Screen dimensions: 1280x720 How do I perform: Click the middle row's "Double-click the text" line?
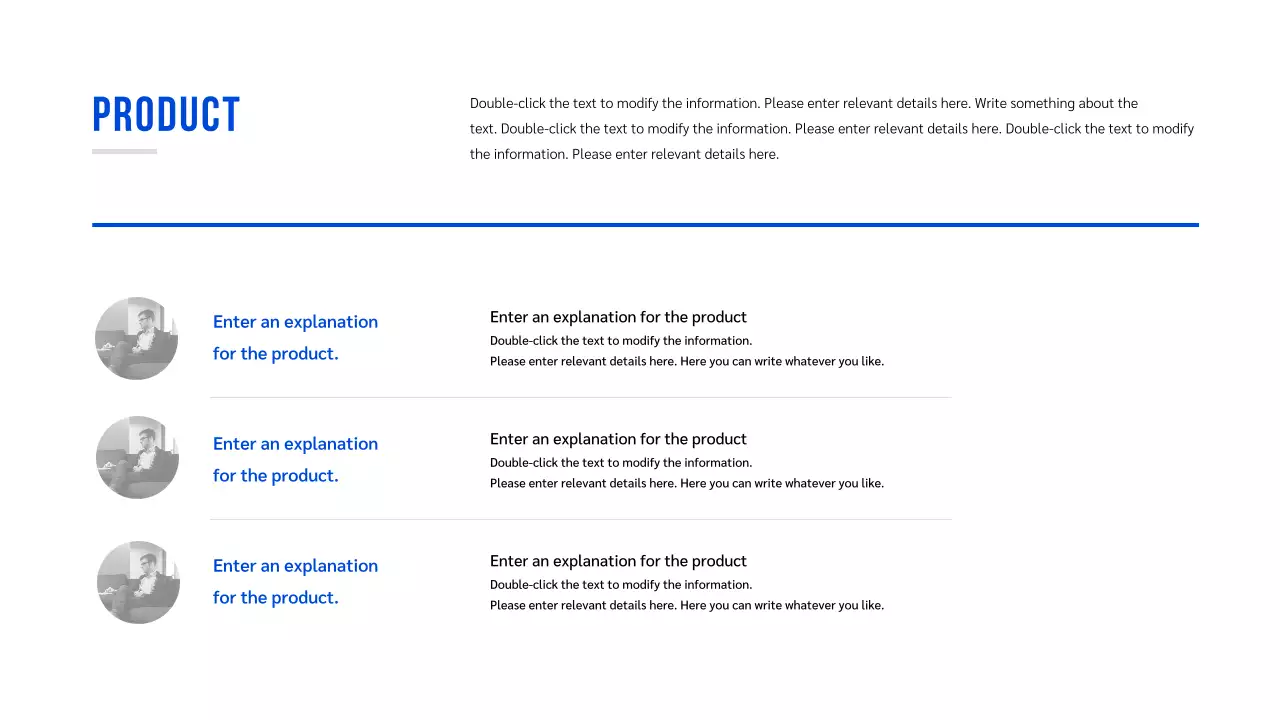621,463
